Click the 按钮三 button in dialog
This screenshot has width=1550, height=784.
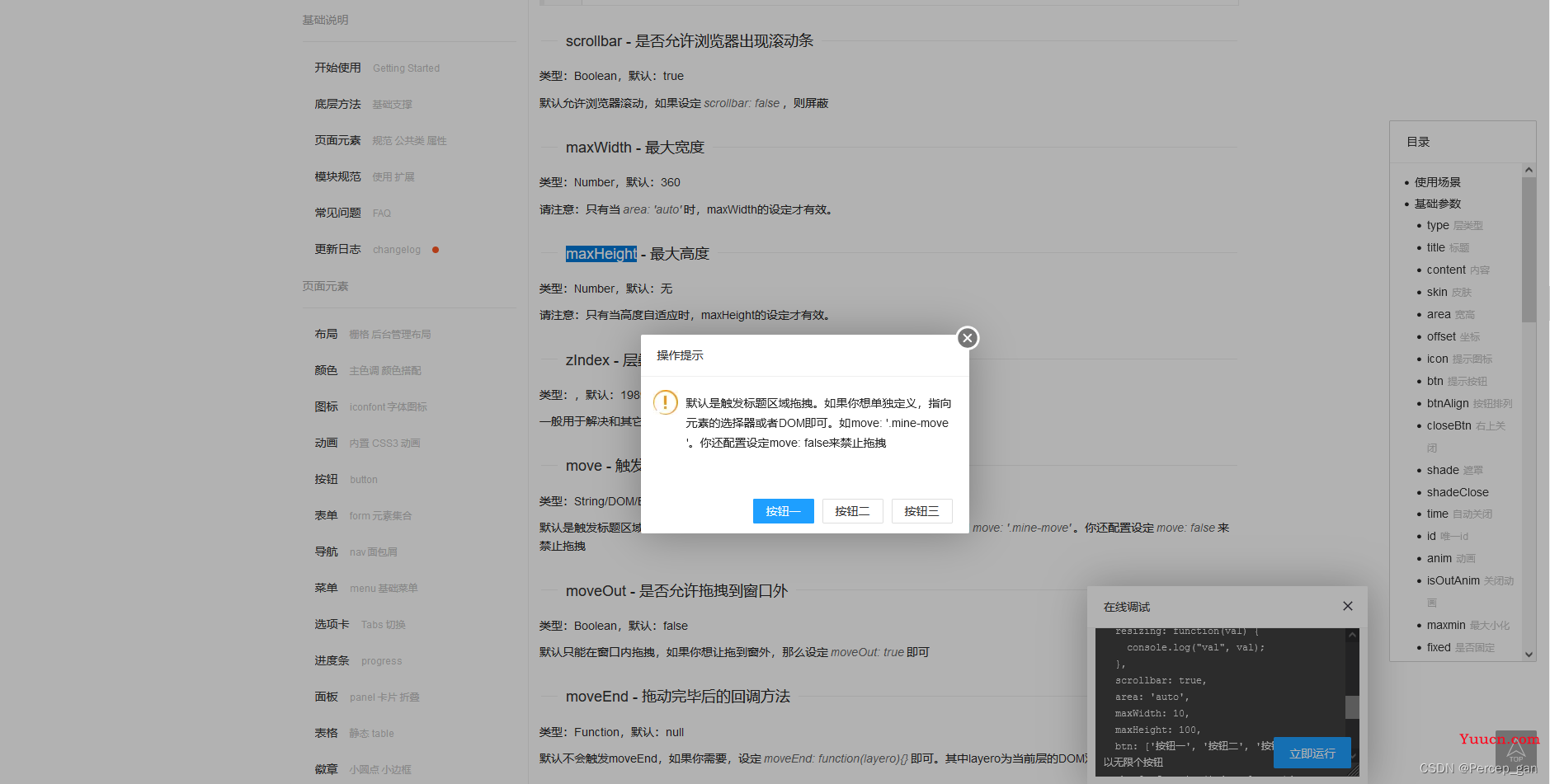(x=921, y=511)
